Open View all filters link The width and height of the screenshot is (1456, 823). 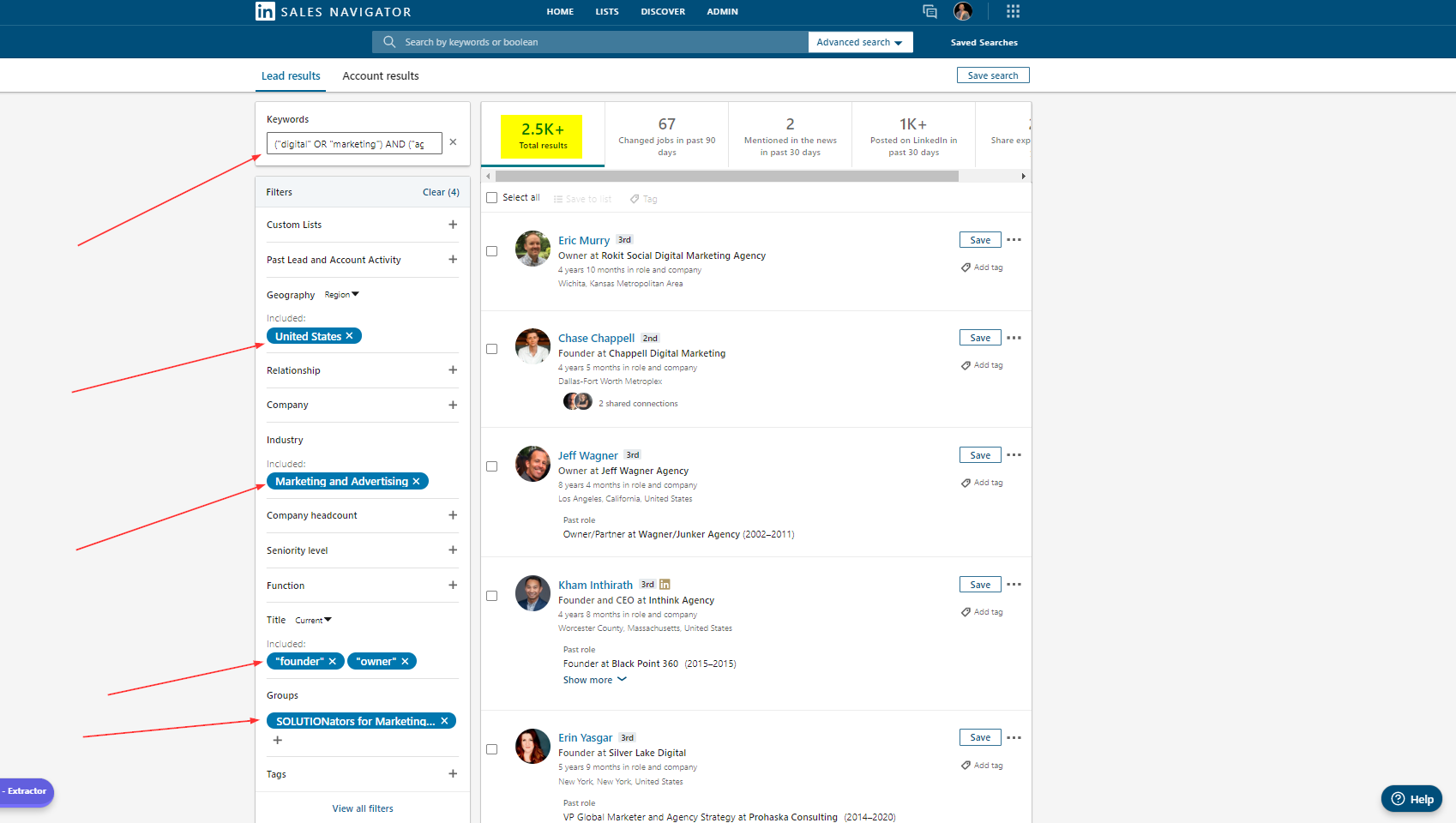[363, 808]
